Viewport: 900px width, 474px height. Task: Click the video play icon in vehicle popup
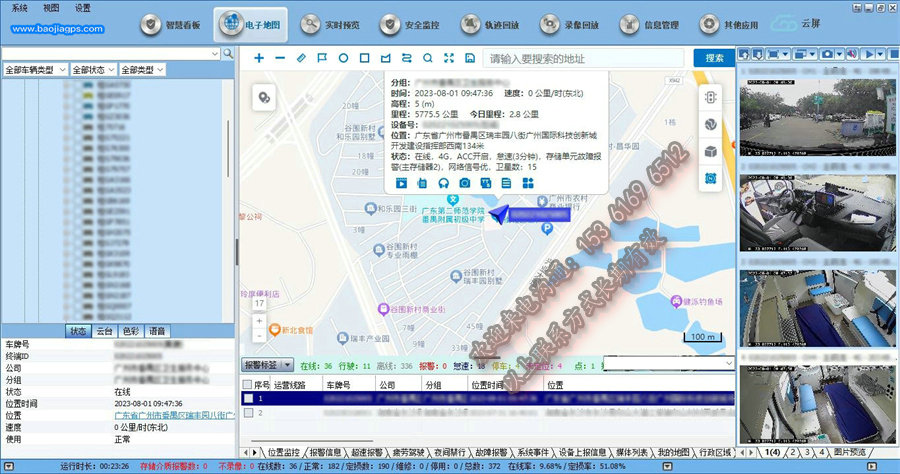(401, 183)
